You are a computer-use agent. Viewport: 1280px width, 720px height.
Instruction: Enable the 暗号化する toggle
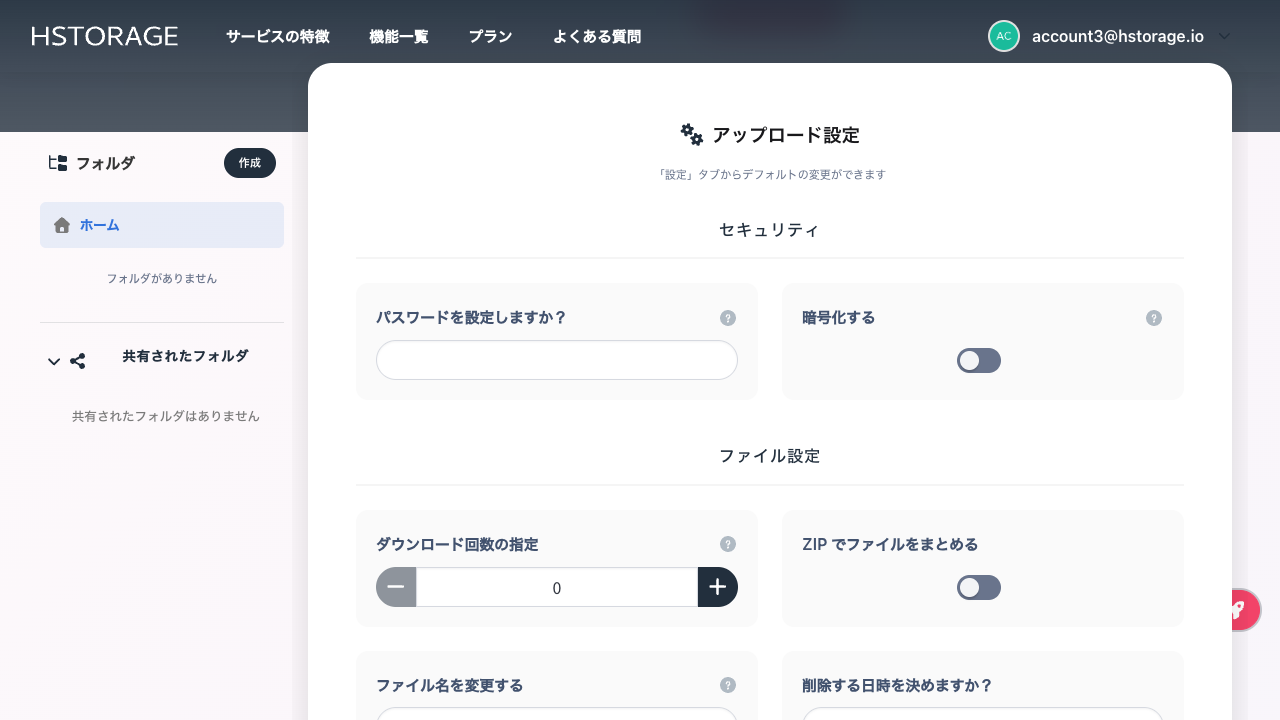tap(979, 361)
